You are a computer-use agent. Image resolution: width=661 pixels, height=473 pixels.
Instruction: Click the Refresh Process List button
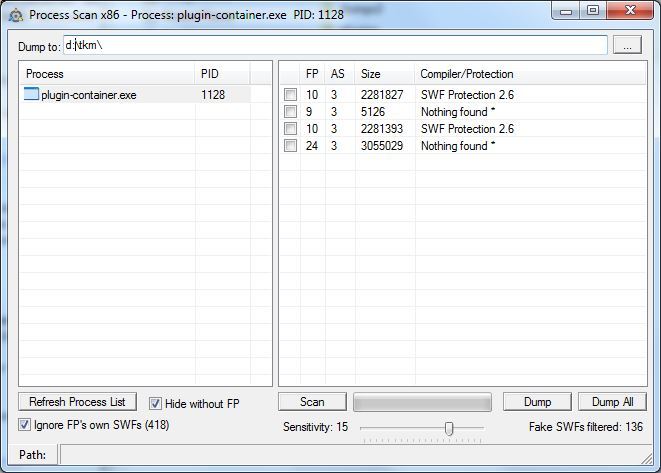(78, 402)
